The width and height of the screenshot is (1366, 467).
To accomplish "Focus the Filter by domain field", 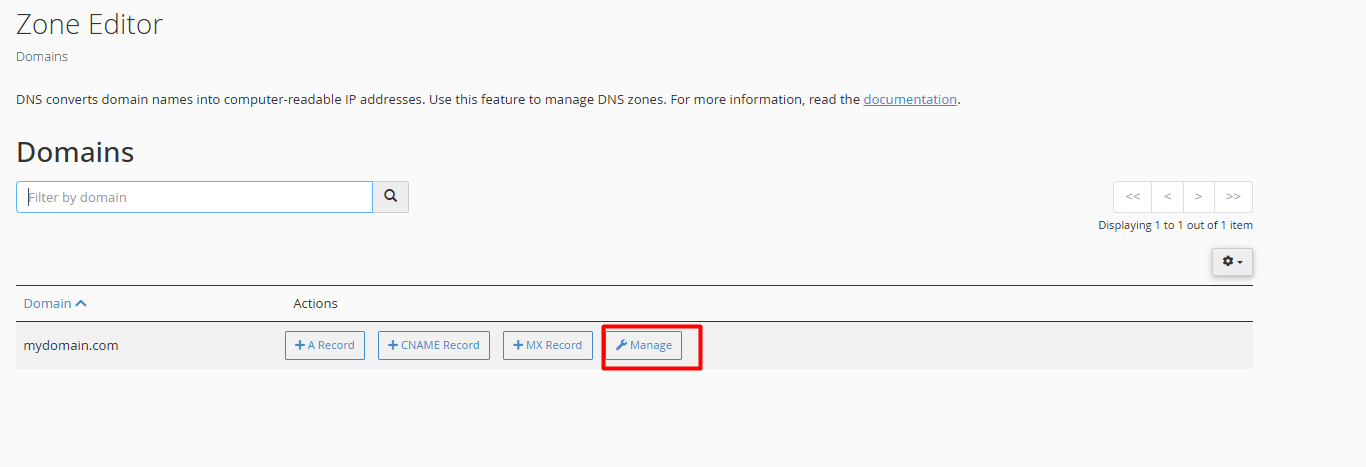I will (194, 197).
